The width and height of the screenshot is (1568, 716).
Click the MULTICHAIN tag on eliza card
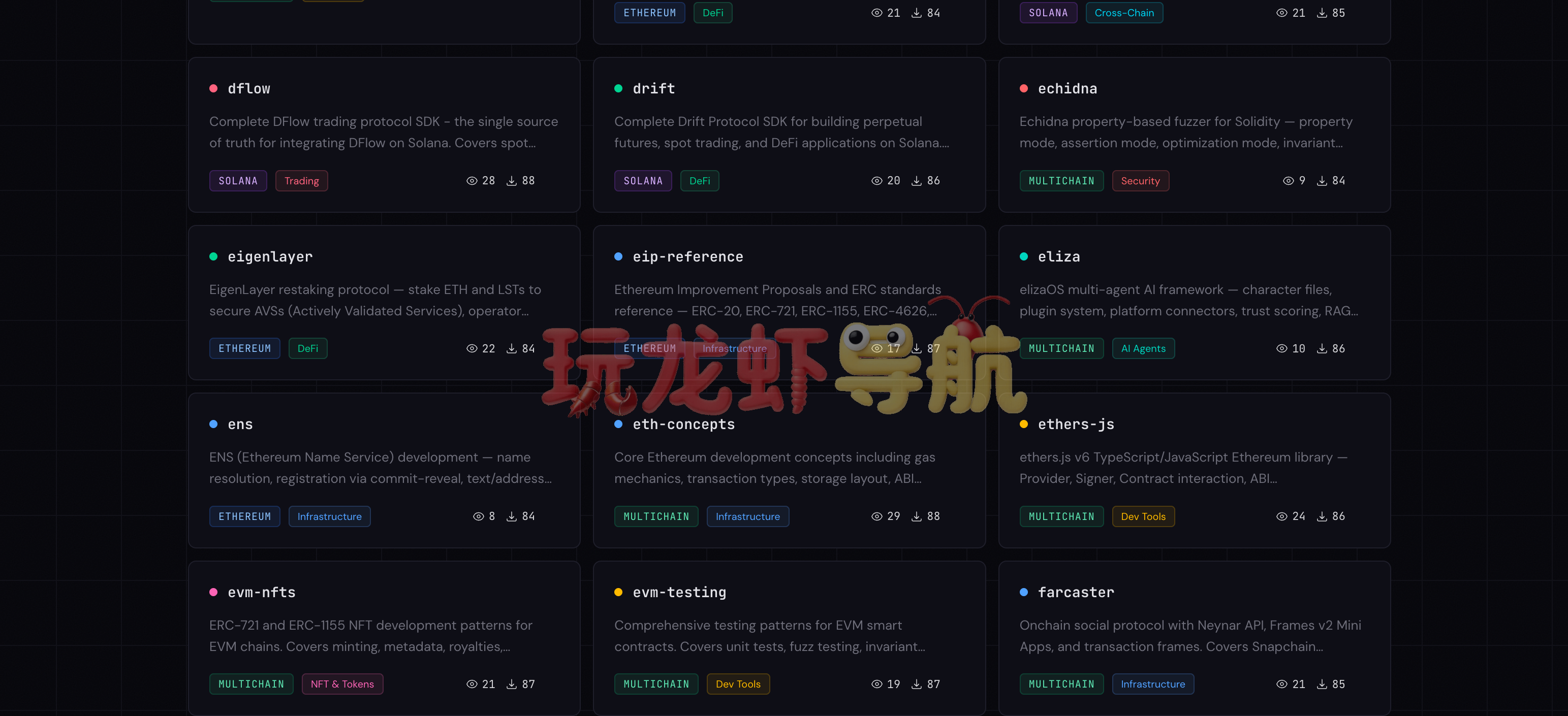click(x=1061, y=348)
